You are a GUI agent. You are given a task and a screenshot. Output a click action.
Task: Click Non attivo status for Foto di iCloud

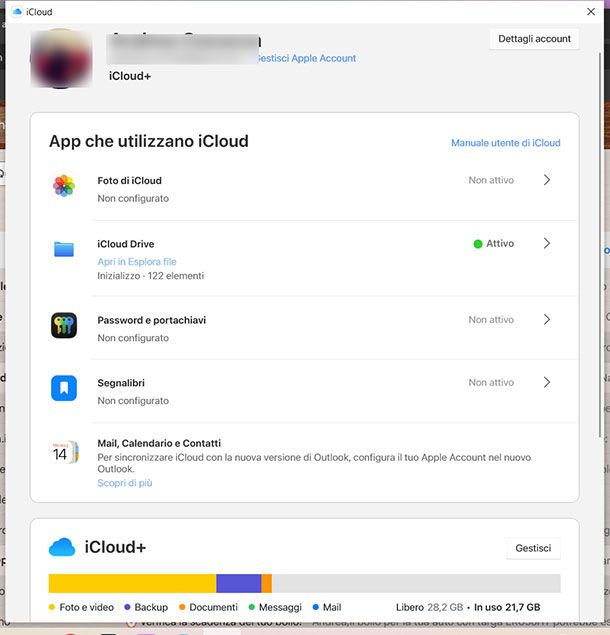click(x=491, y=180)
